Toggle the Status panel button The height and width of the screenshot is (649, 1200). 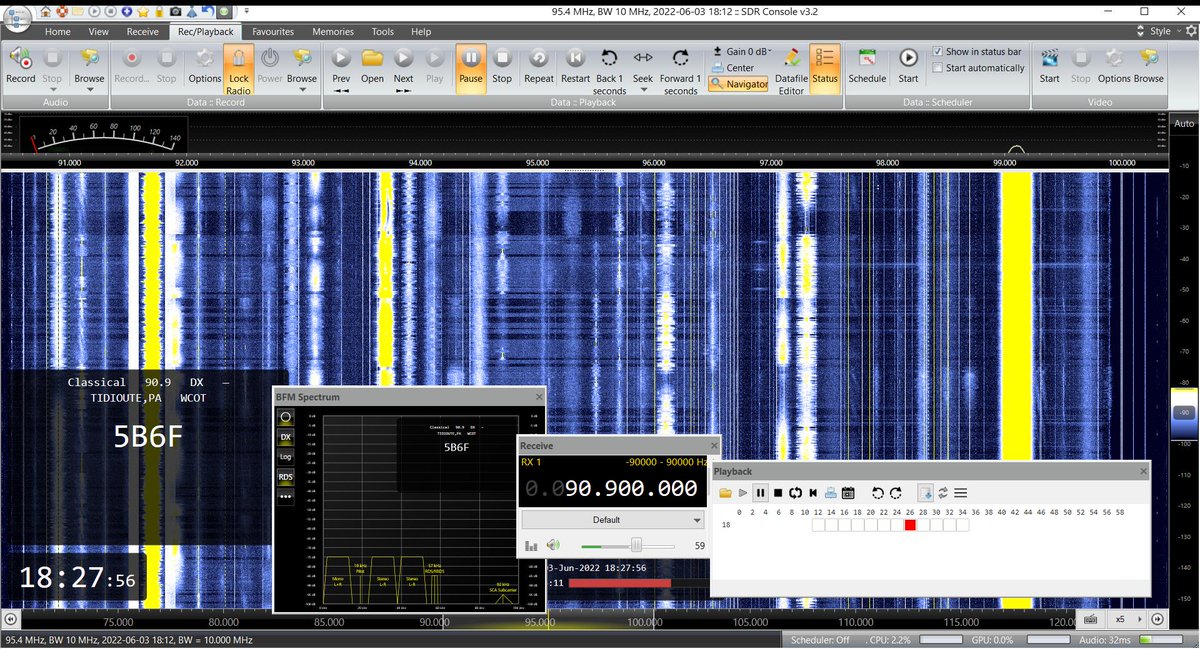click(825, 67)
